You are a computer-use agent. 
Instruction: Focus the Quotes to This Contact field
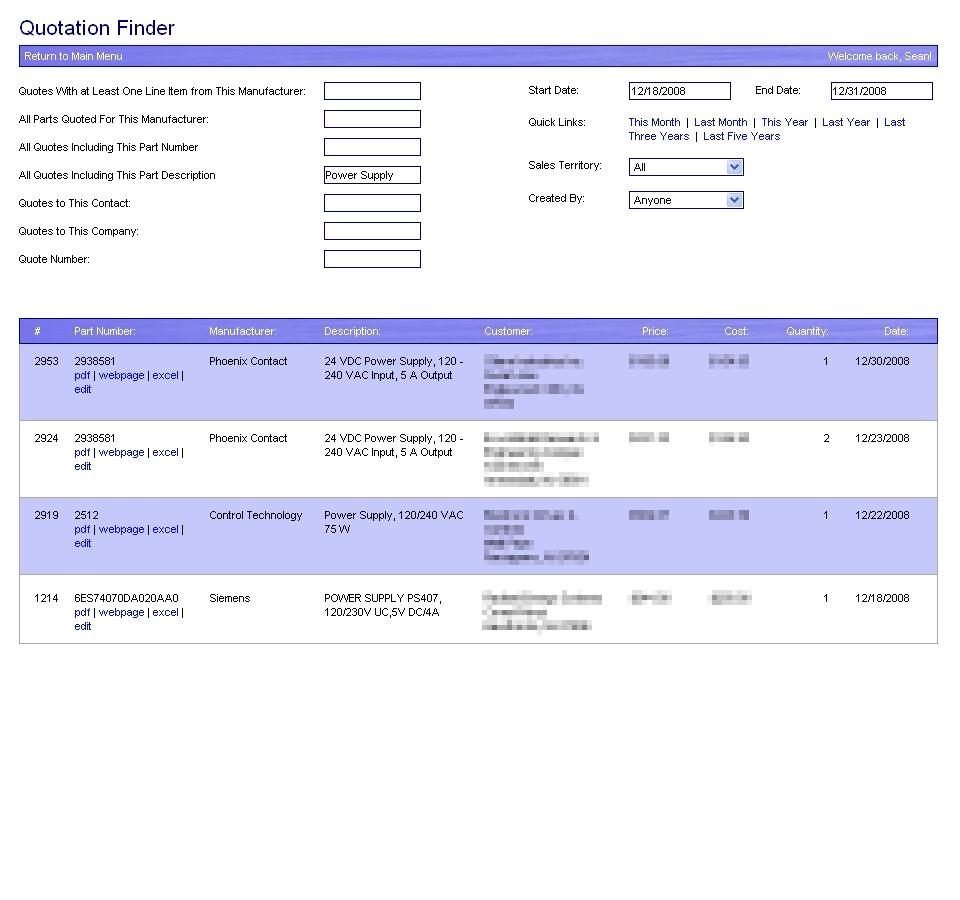click(x=372, y=203)
